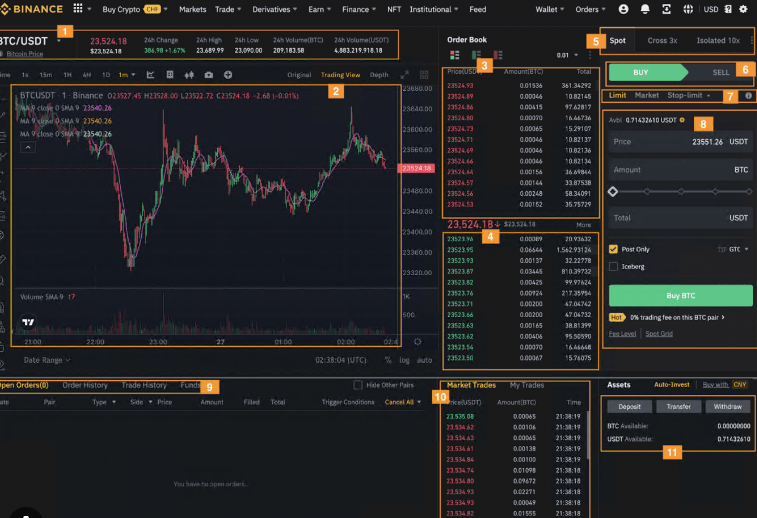Toggle the Post Only checkbox
This screenshot has height=518, width=757.
coord(613,249)
